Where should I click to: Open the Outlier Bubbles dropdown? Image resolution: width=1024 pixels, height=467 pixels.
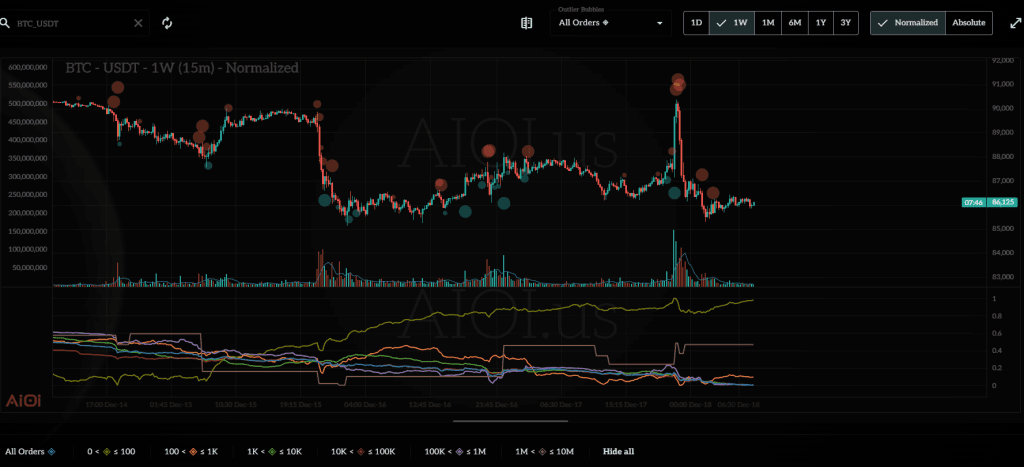click(610, 22)
